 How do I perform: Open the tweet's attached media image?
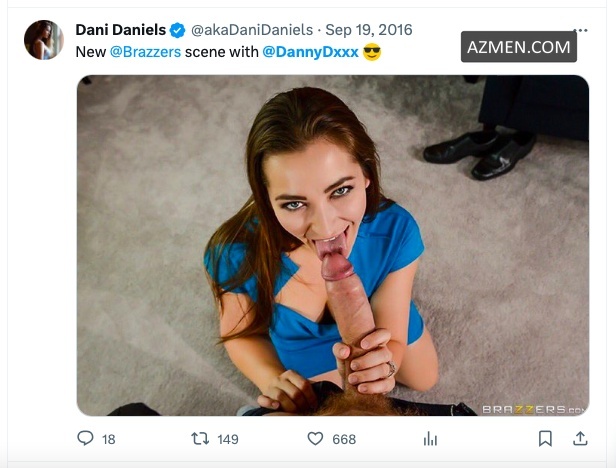pyautogui.click(x=333, y=245)
